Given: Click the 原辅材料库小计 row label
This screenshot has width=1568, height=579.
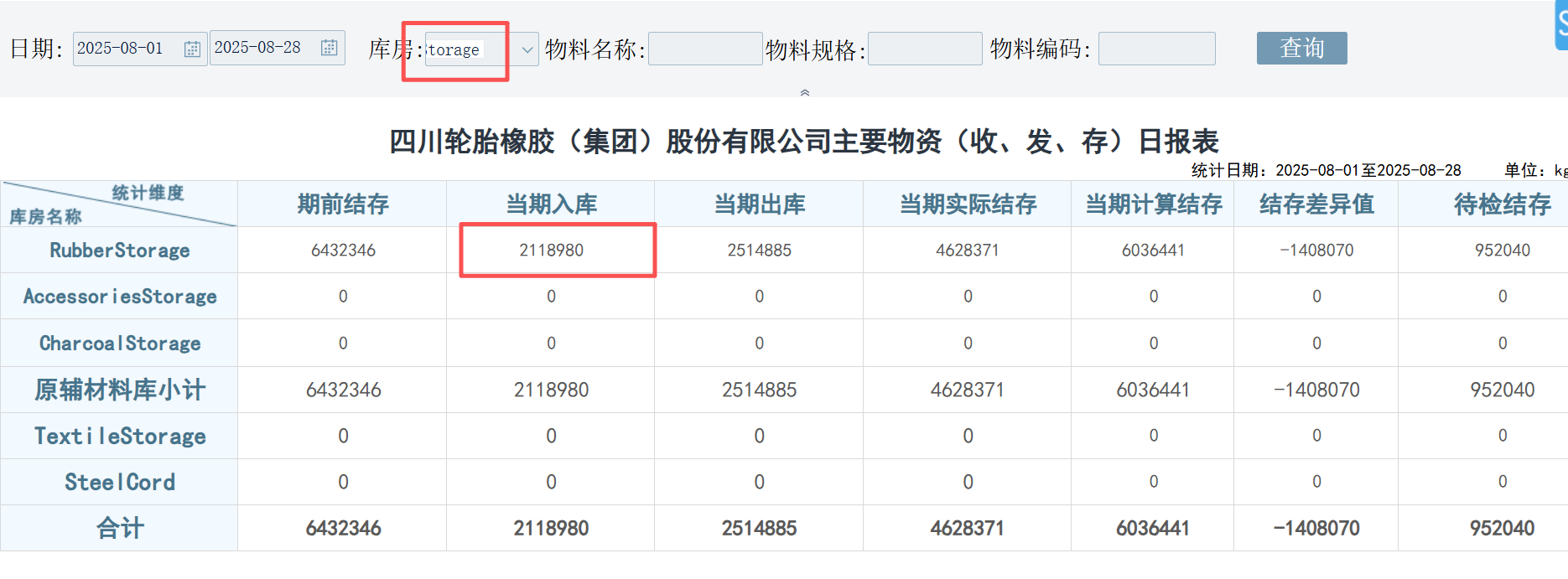Looking at the screenshot, I should tap(120, 390).
